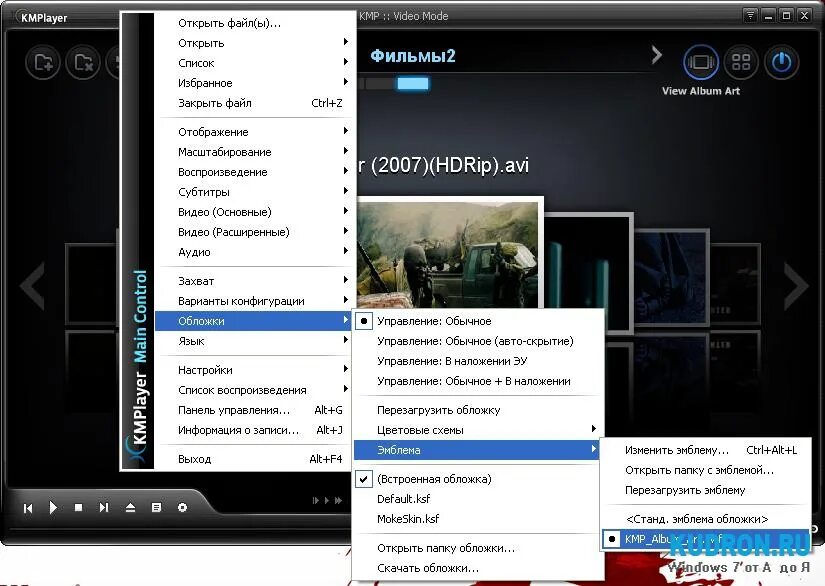The height and width of the screenshot is (586, 825).
Task: Open 'Видео (Основные)' menu entry
Action: coord(255,211)
